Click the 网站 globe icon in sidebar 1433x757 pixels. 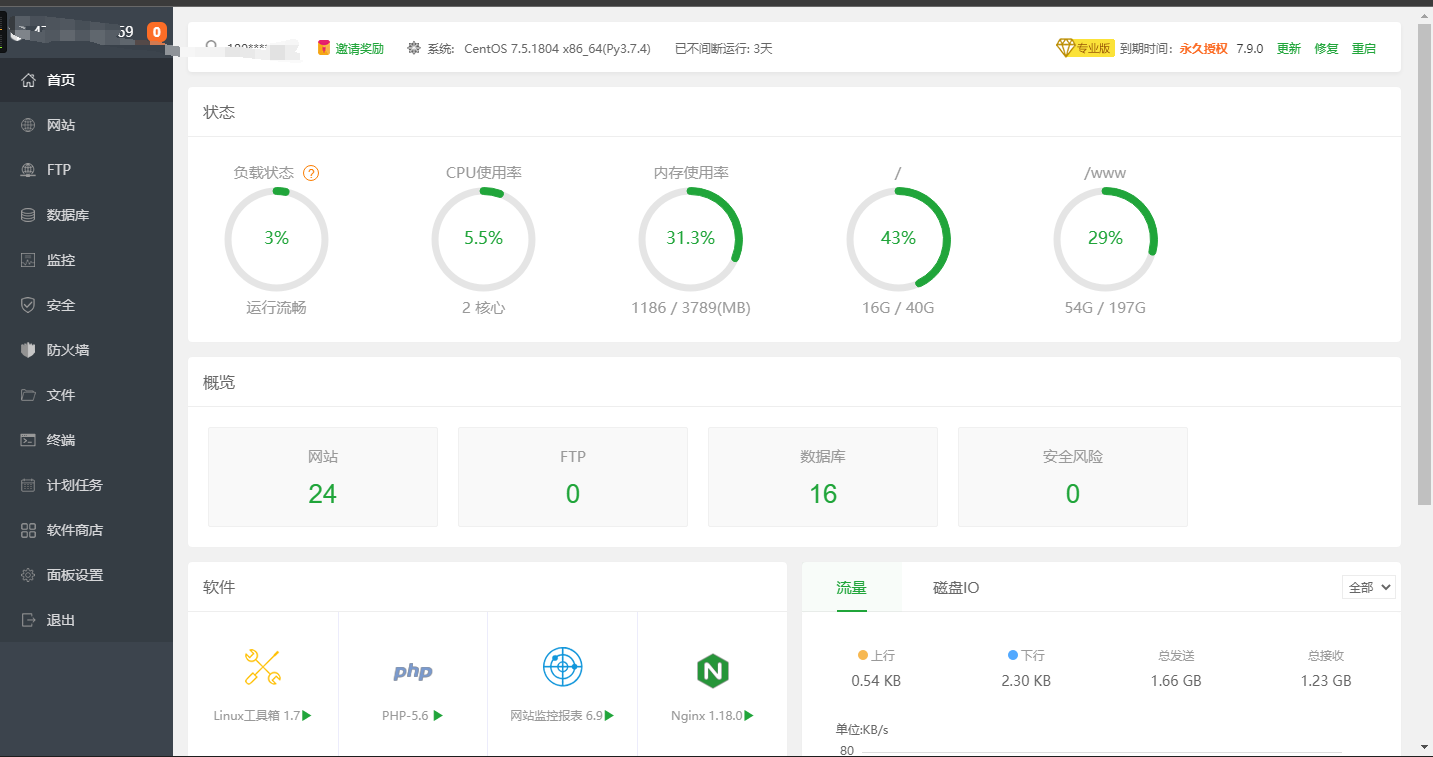[28, 125]
